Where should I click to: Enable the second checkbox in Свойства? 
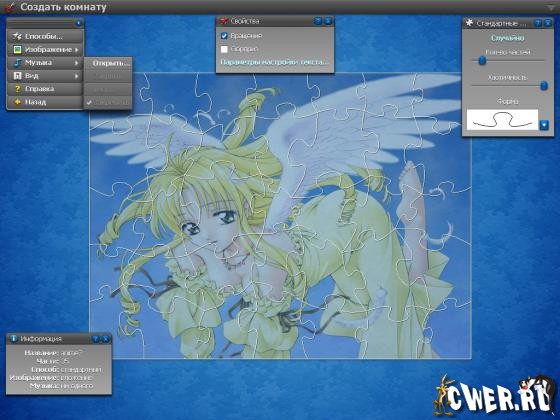pos(224,49)
